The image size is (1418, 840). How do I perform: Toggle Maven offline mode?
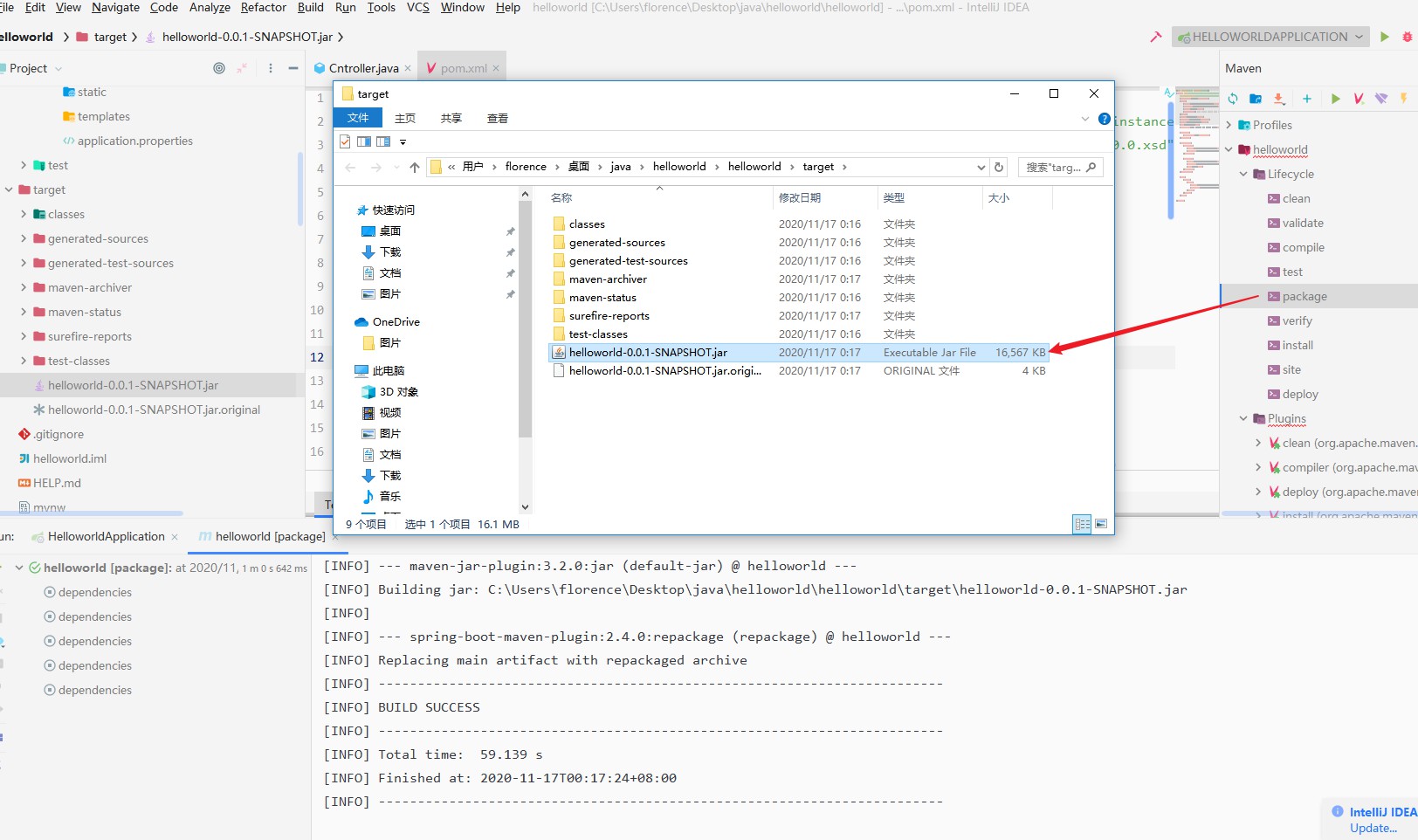pos(1381,99)
